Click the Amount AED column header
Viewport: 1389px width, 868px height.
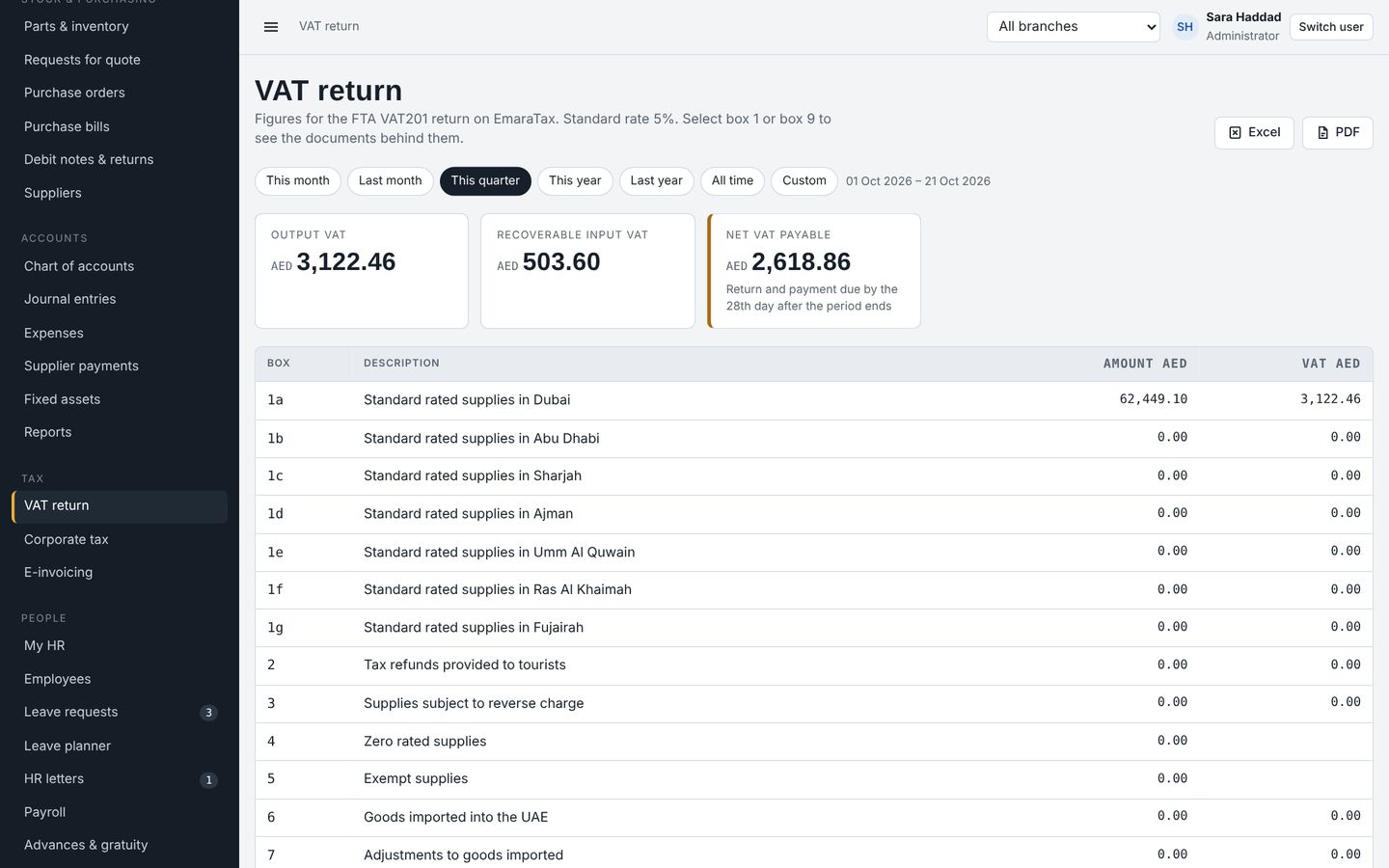pos(1145,364)
